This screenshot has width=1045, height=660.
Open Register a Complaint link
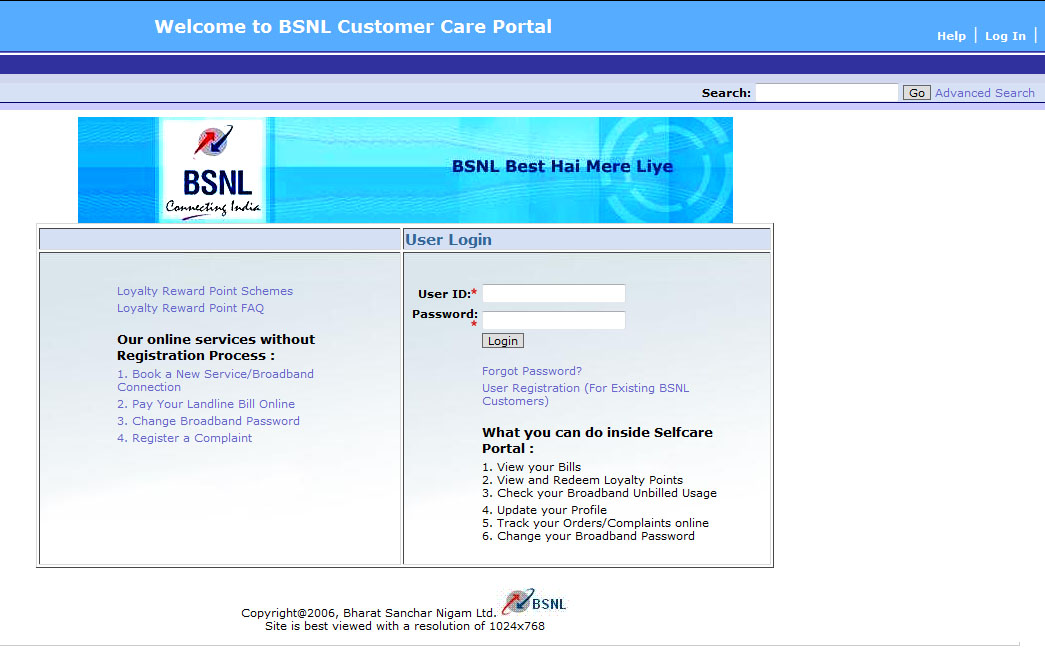pos(184,438)
